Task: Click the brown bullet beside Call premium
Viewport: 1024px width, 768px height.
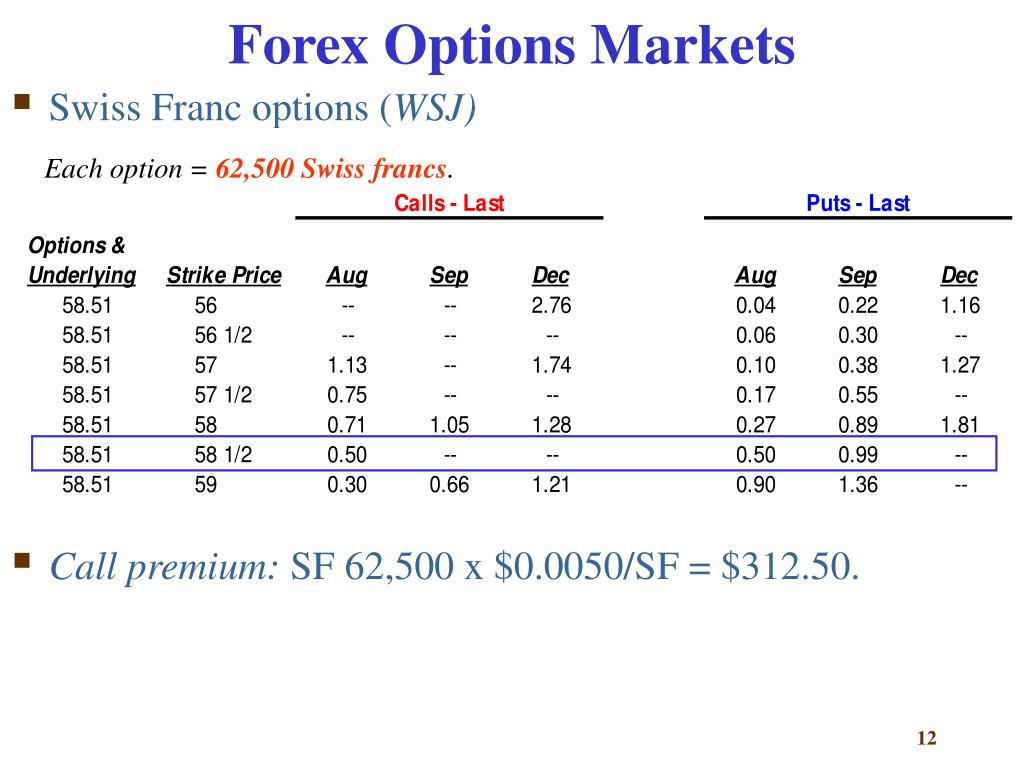Action: pos(22,561)
